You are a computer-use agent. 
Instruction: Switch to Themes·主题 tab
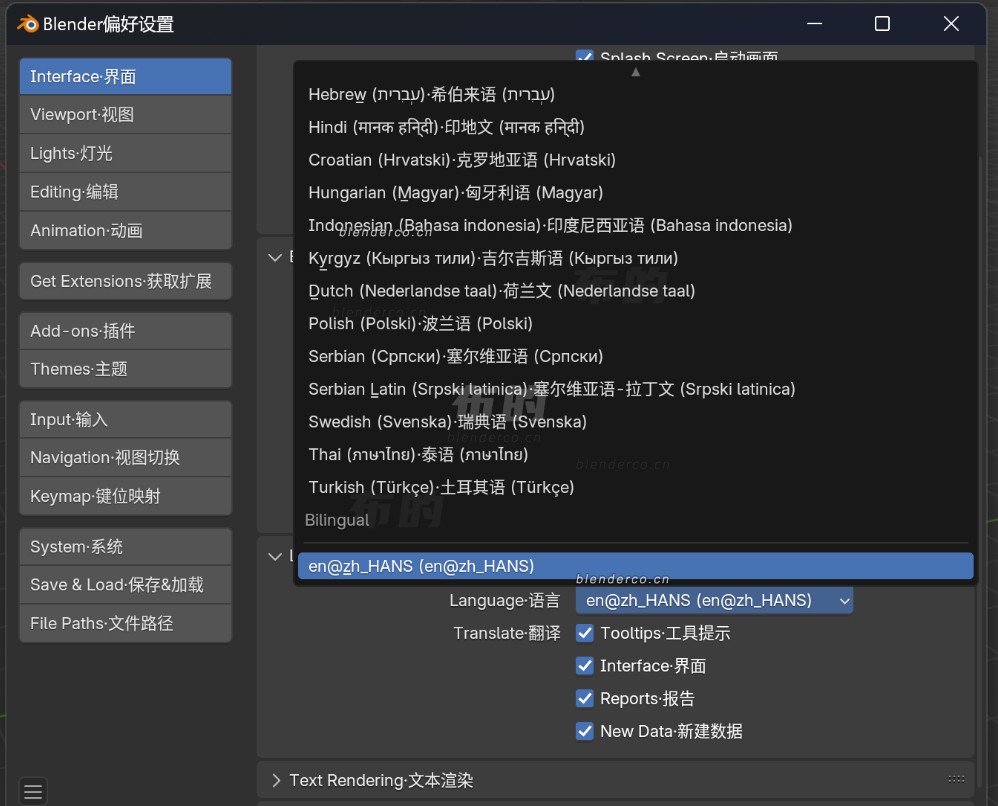point(125,369)
